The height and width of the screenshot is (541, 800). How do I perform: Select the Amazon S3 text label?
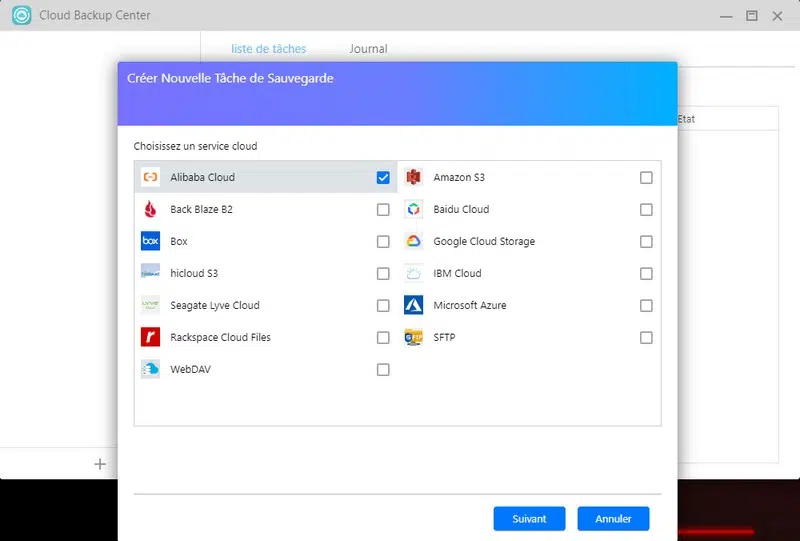click(459, 178)
